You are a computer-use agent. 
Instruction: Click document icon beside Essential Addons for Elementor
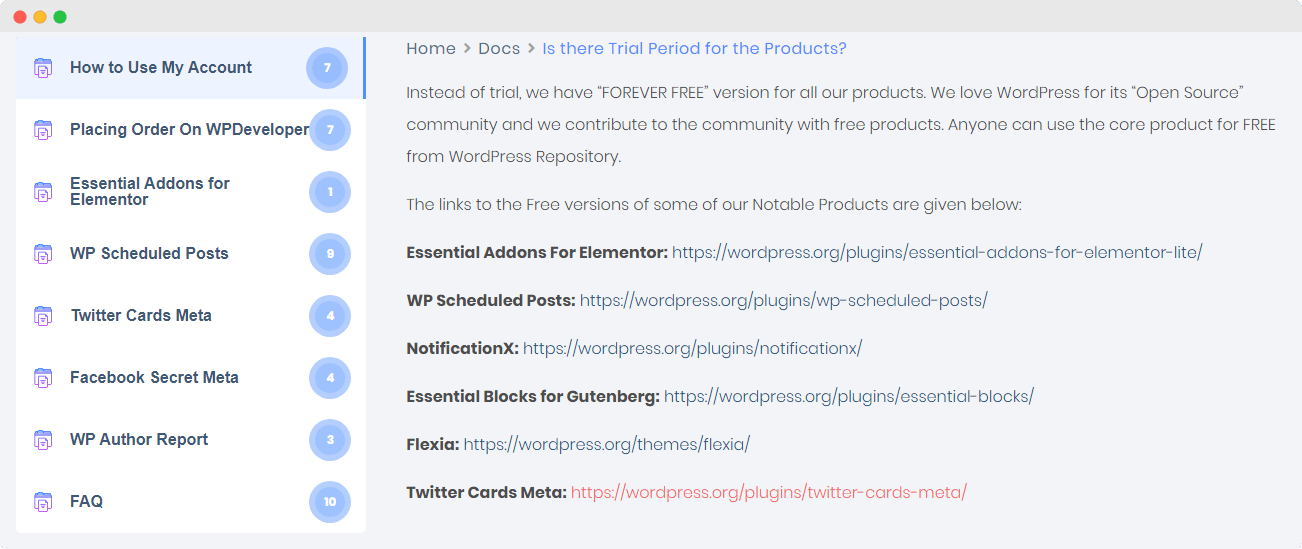click(43, 192)
